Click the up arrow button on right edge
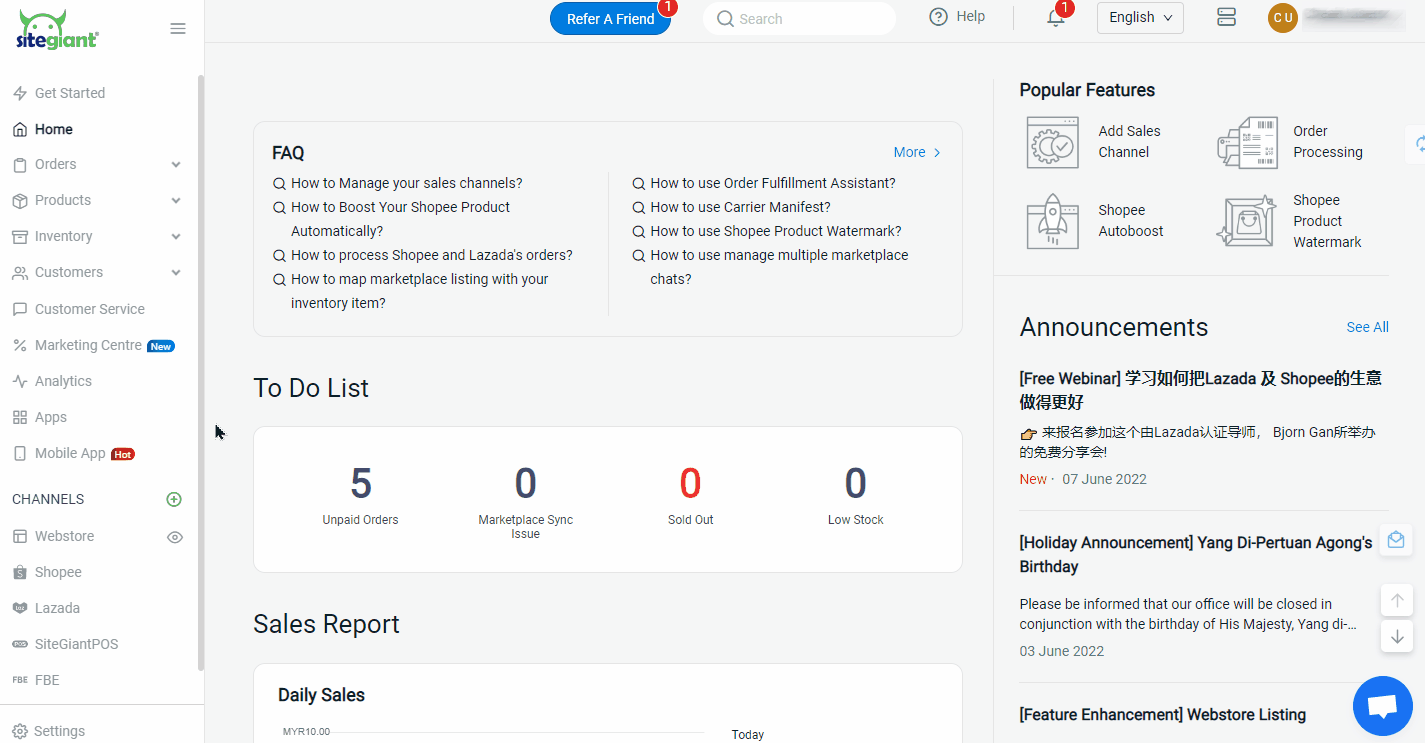The height and width of the screenshot is (743, 1425). [x=1397, y=601]
